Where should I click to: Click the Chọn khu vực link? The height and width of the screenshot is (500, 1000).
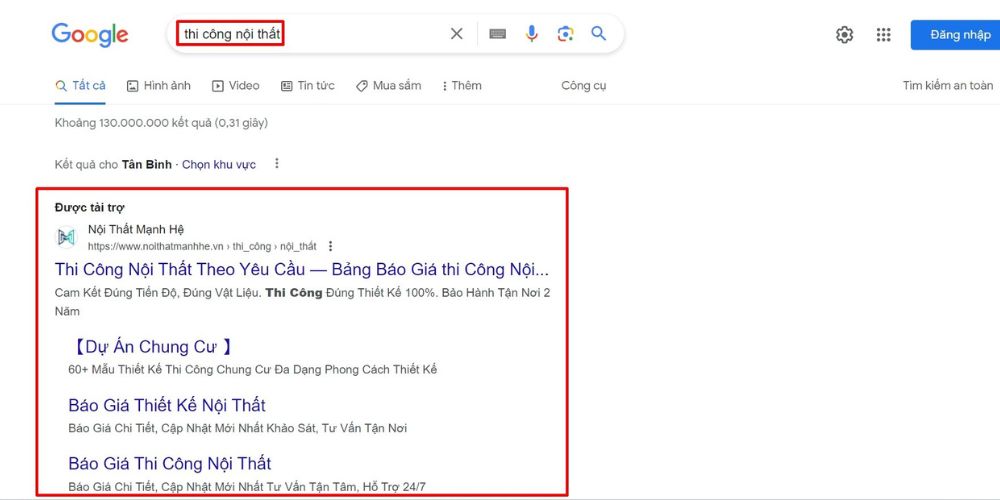point(219,165)
